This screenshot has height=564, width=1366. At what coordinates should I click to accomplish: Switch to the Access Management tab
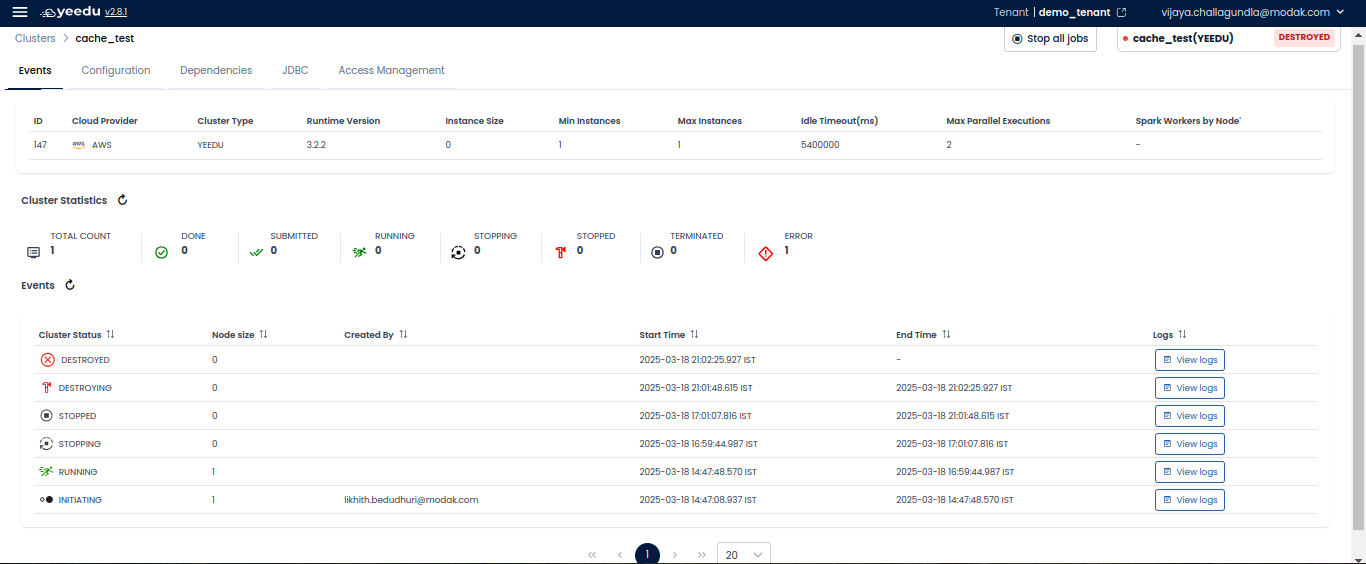[391, 70]
